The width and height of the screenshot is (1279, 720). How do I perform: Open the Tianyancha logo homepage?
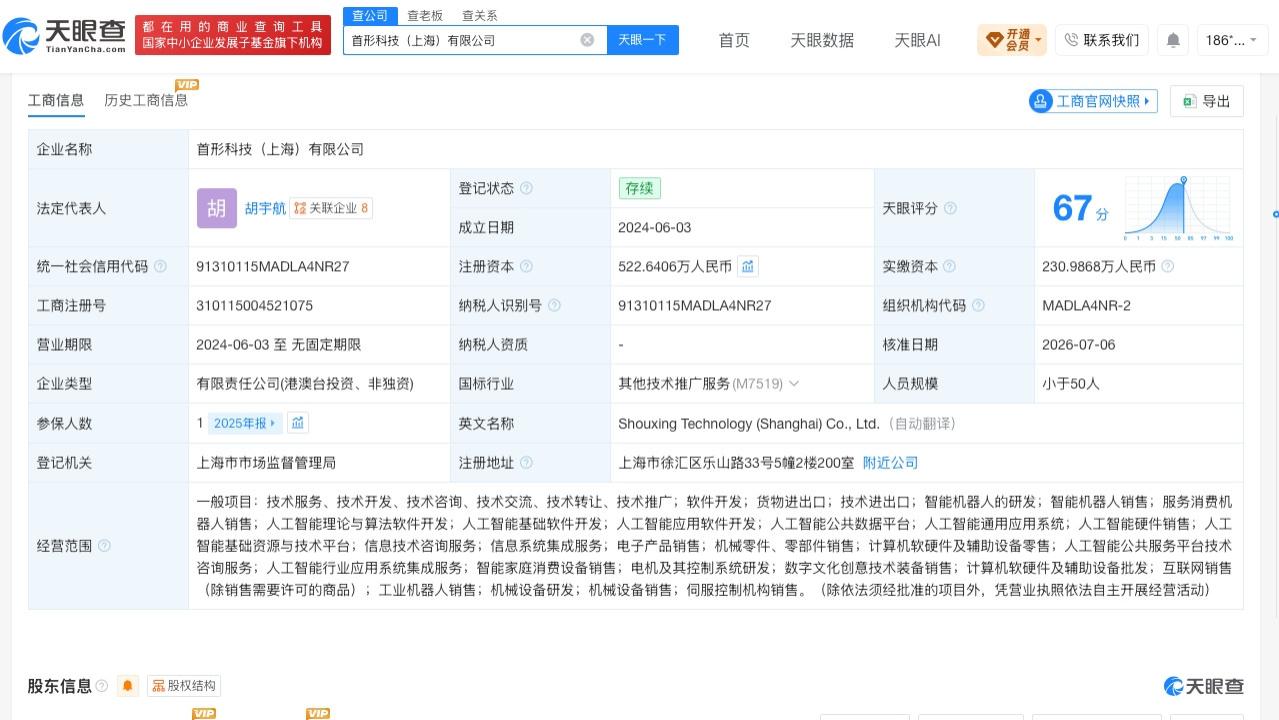(x=65, y=36)
